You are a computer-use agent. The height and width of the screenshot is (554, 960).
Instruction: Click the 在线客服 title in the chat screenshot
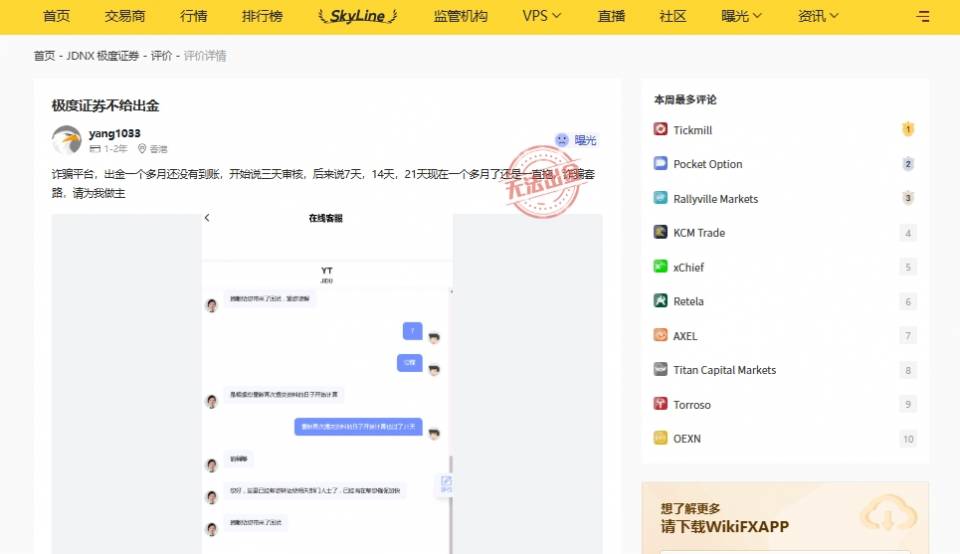pyautogui.click(x=326, y=218)
